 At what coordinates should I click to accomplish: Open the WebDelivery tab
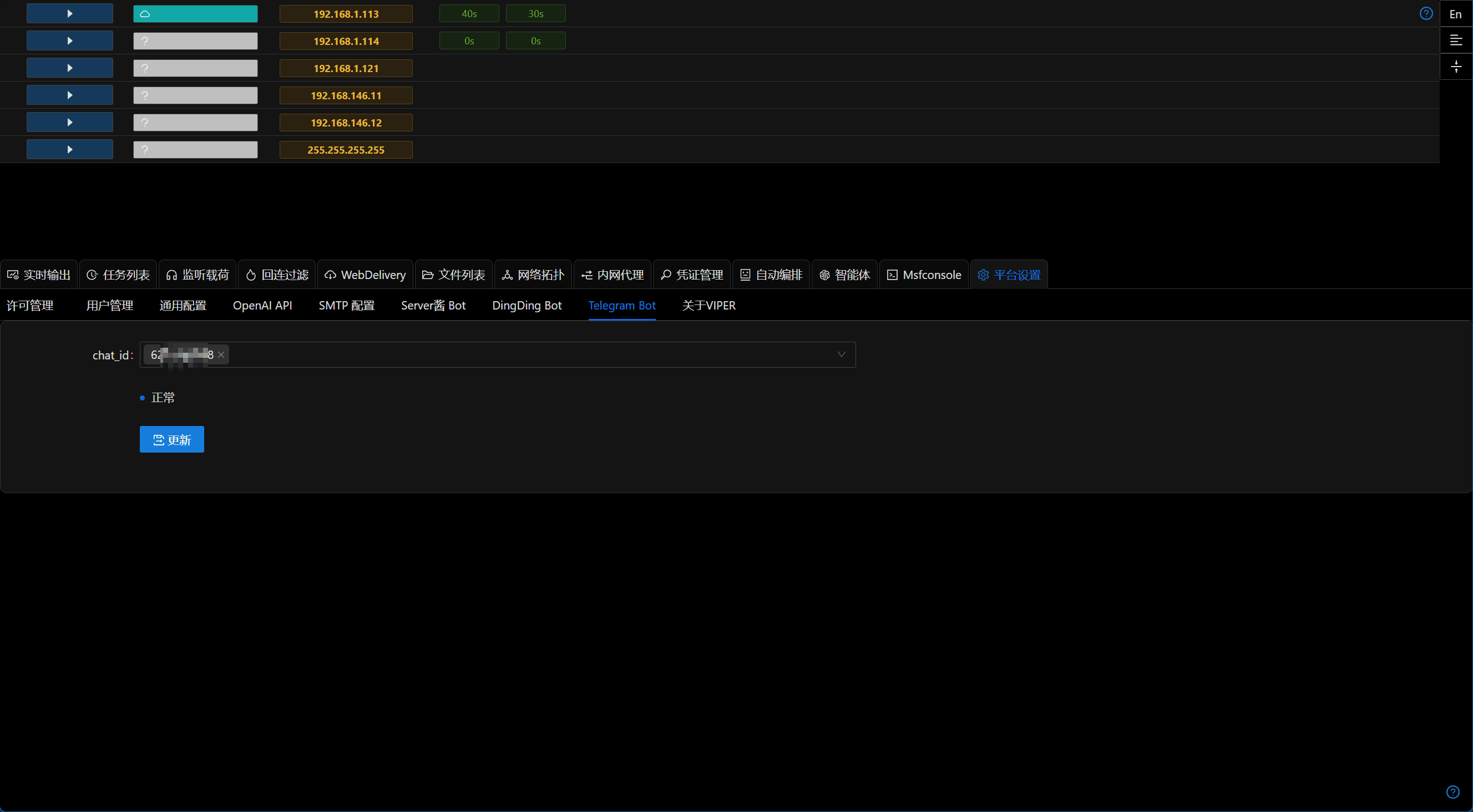pos(366,275)
